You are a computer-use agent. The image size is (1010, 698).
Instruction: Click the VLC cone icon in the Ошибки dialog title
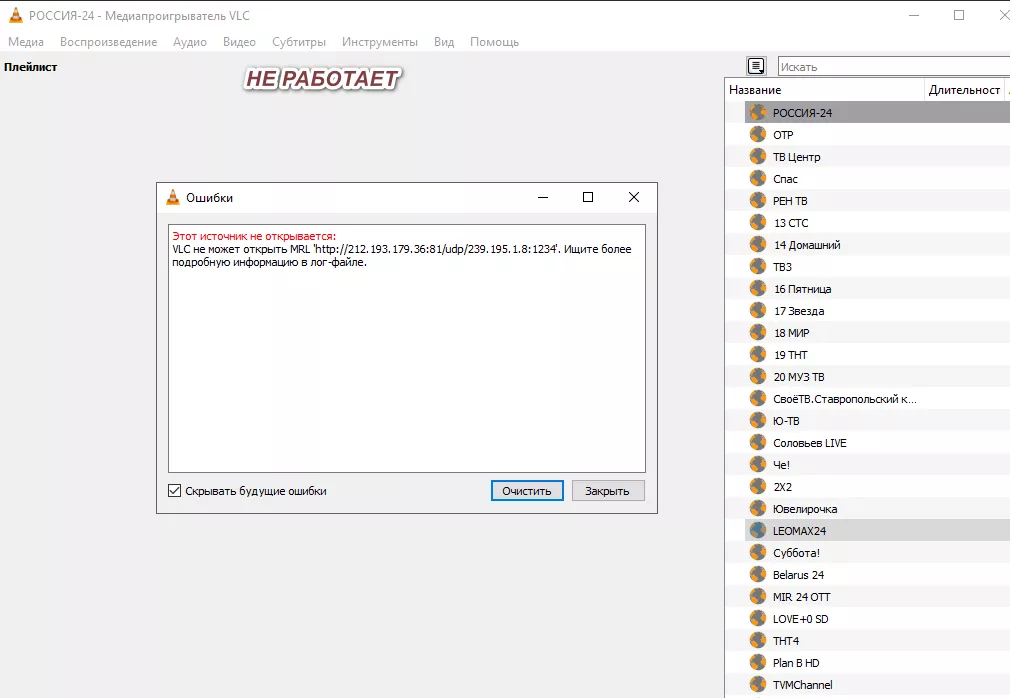tap(173, 198)
